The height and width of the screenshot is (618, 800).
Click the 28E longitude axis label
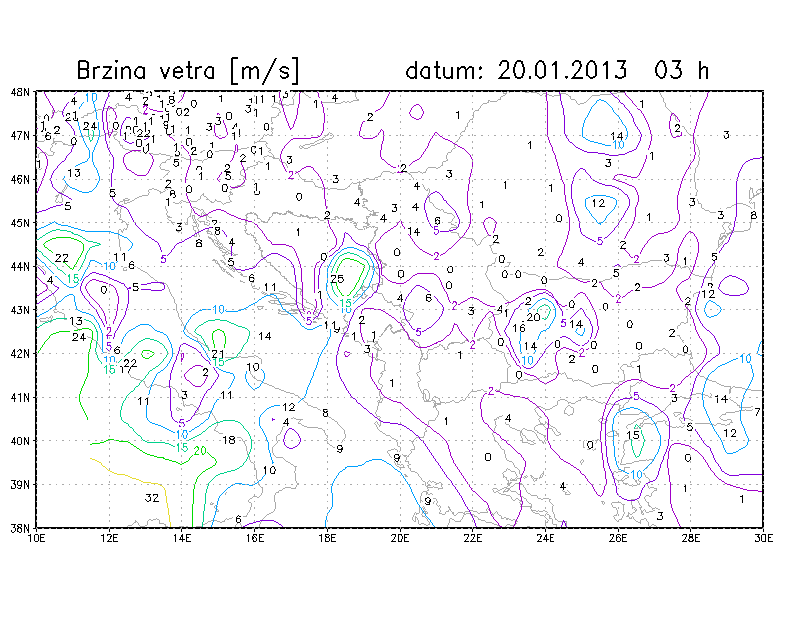[690, 538]
